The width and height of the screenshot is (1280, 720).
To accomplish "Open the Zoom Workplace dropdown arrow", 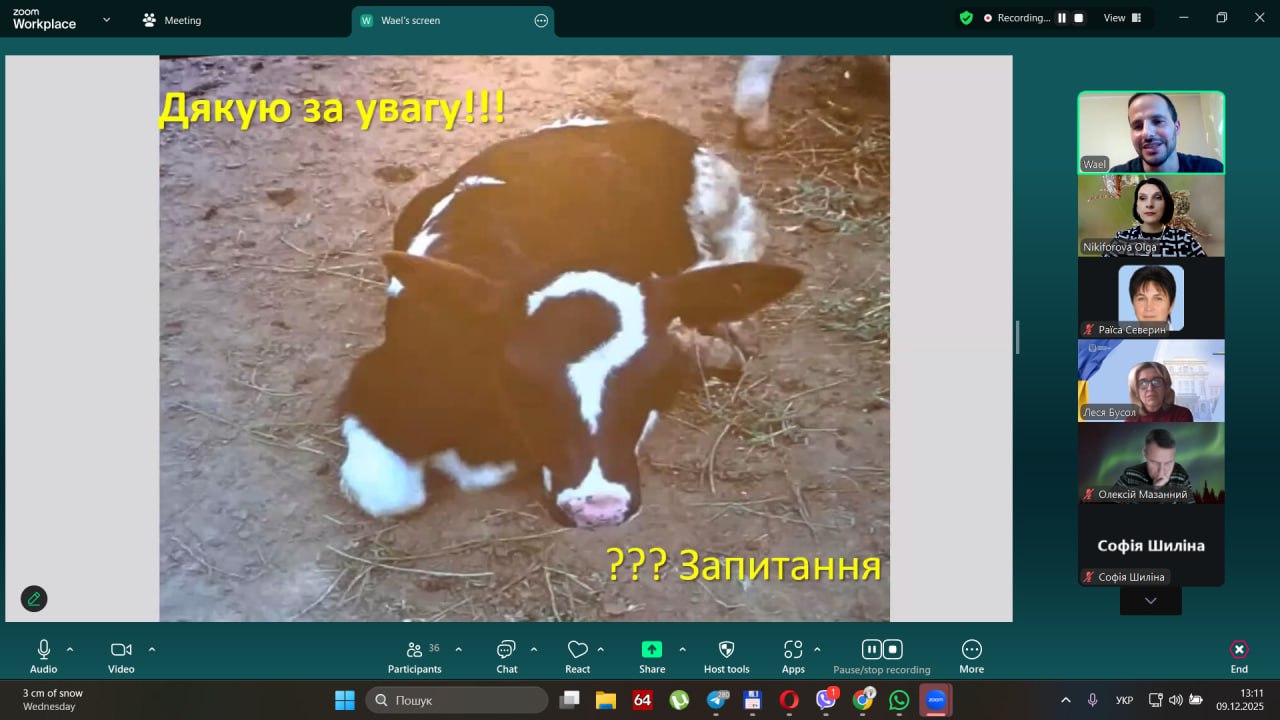I will (106, 19).
